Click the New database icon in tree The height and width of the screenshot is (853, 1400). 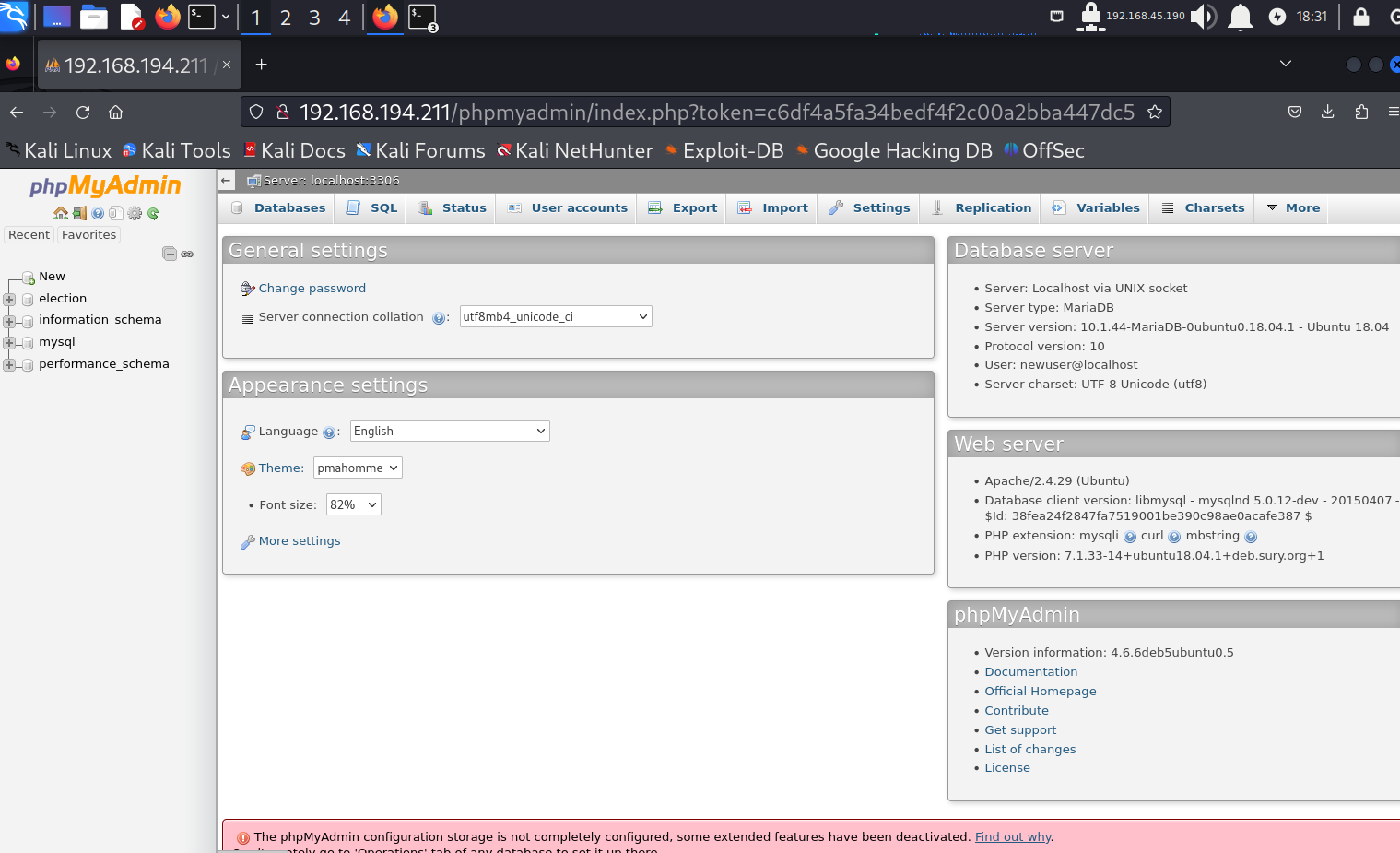tap(29, 278)
